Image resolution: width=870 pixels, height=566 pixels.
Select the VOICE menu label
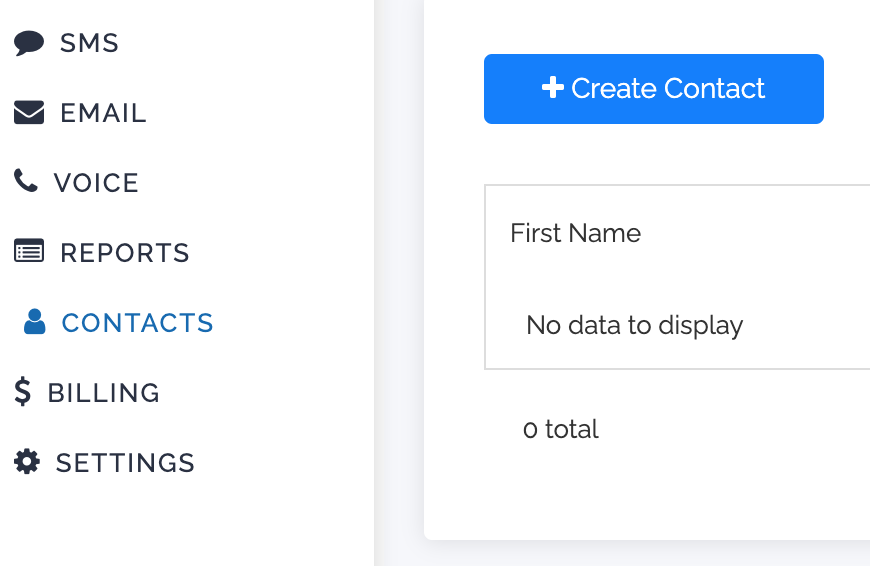(97, 183)
